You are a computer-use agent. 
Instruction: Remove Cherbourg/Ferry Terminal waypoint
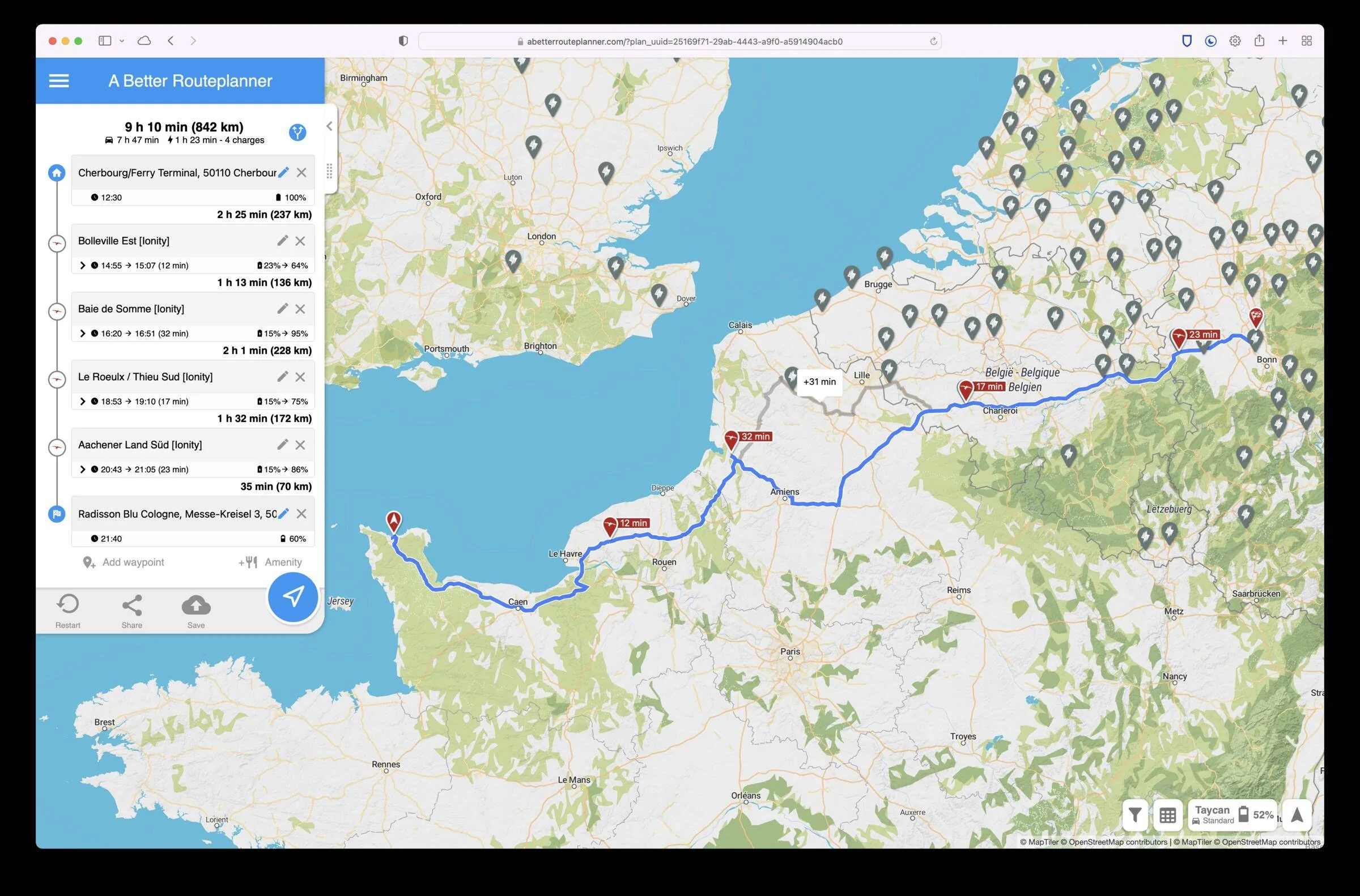click(301, 173)
